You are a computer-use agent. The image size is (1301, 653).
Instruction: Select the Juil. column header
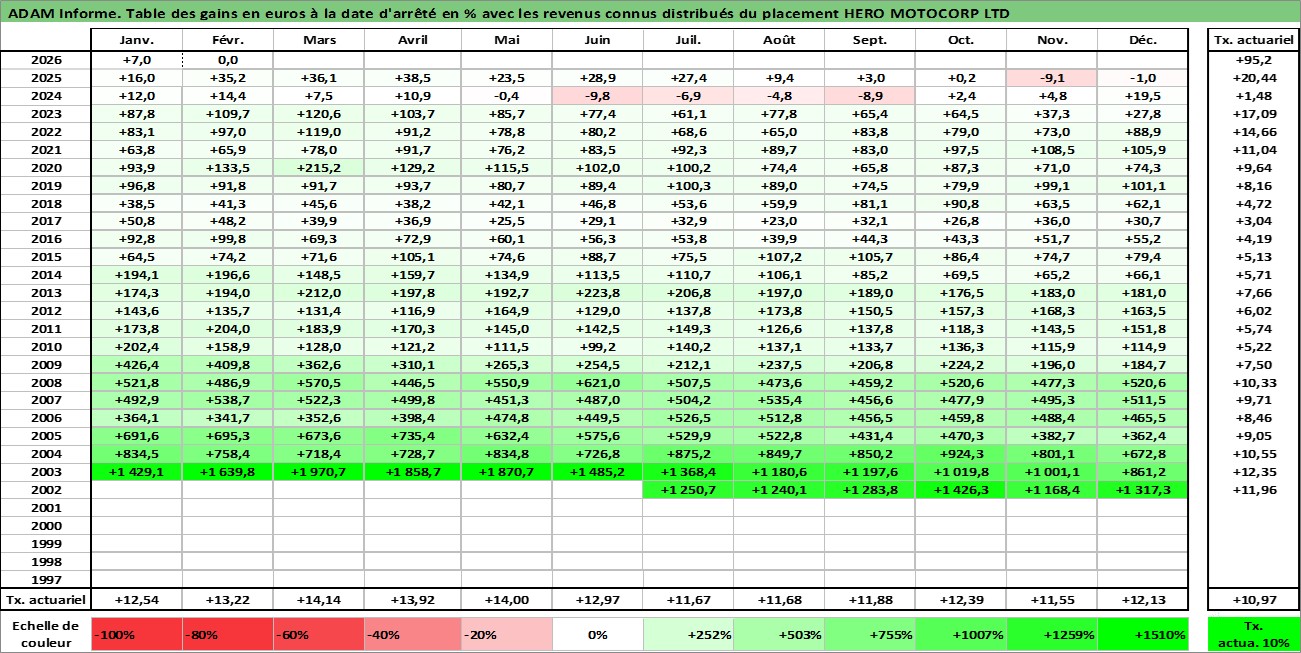(688, 40)
